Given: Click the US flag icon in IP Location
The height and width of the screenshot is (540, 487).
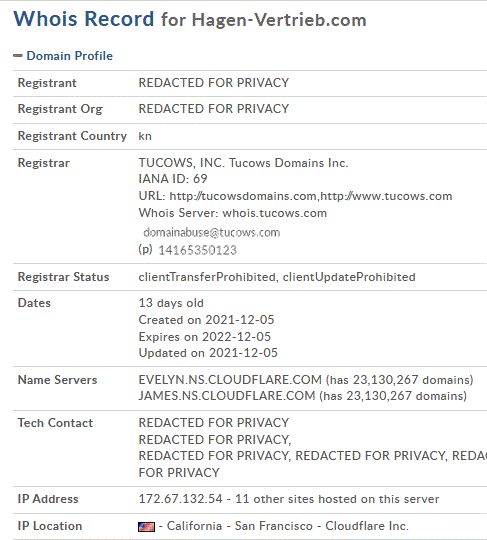Looking at the screenshot, I should coord(146,527).
